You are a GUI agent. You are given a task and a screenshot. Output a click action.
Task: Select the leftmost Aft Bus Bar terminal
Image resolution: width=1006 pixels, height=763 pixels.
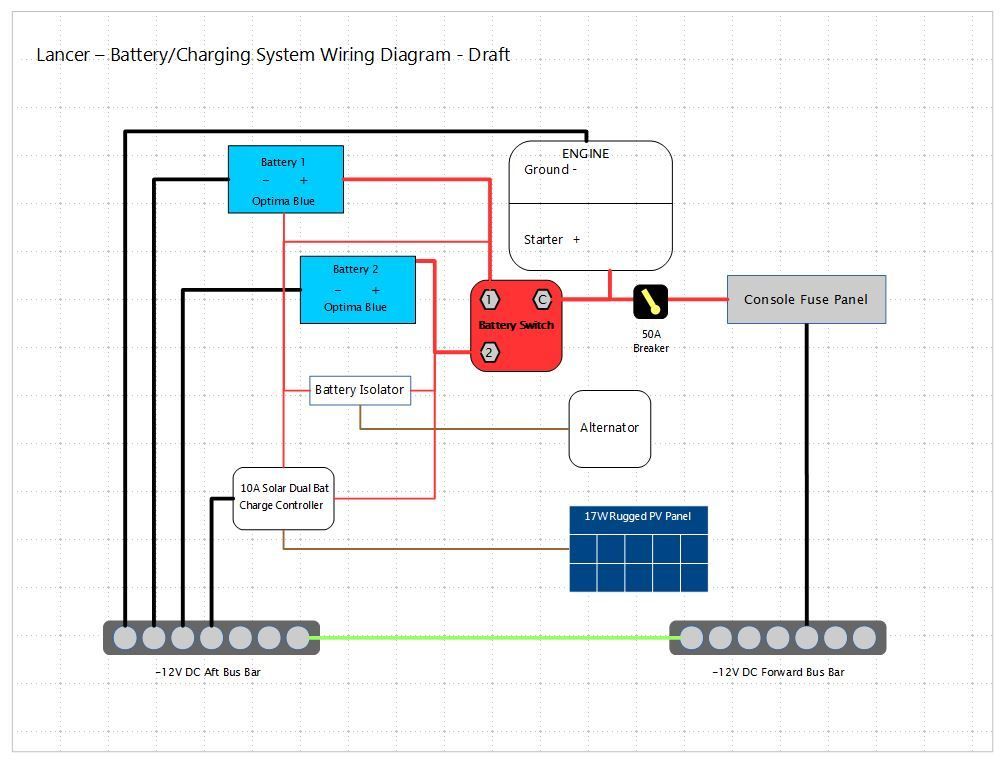coord(125,638)
